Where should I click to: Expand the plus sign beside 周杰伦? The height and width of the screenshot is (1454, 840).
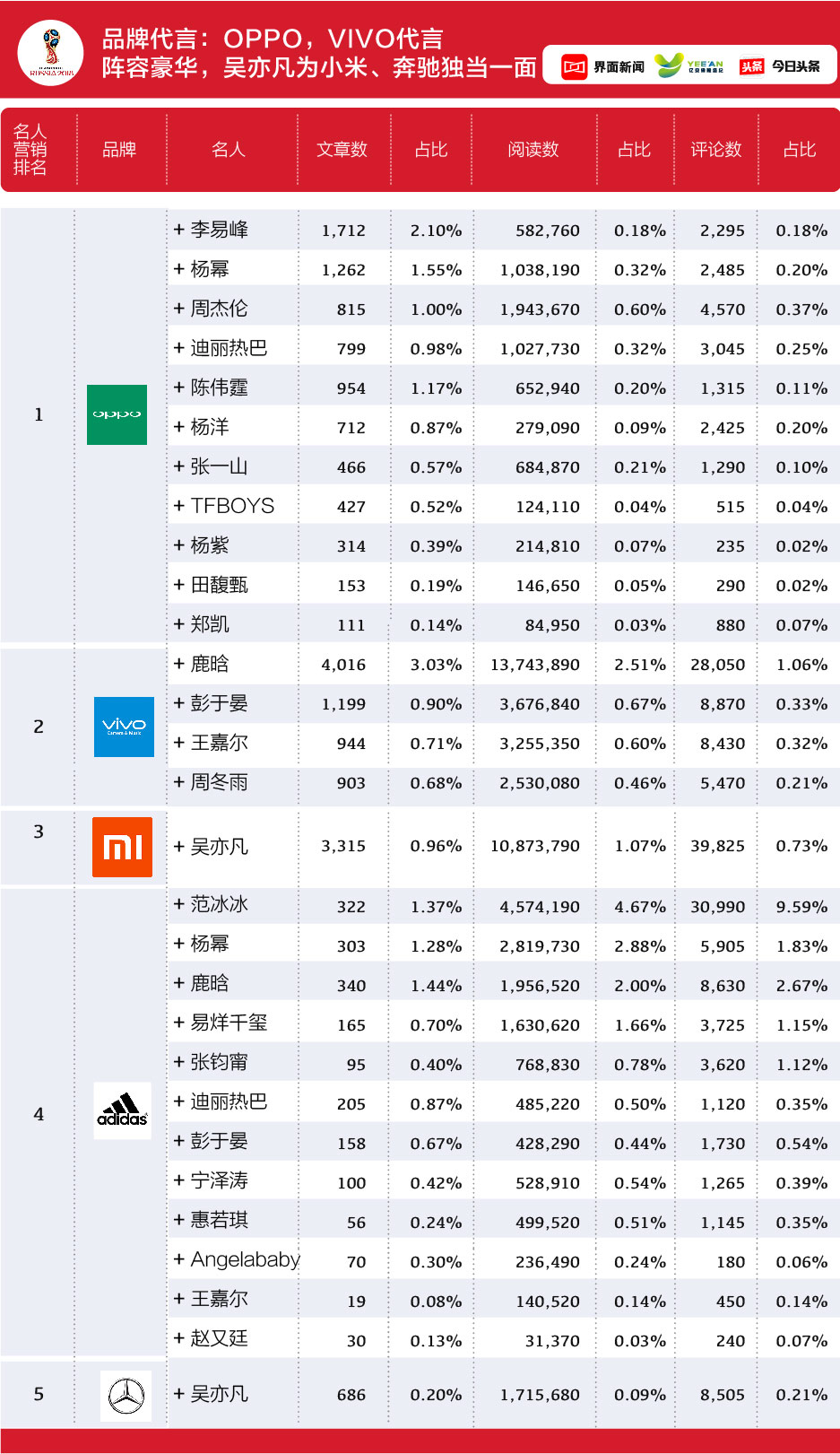pyautogui.click(x=179, y=309)
